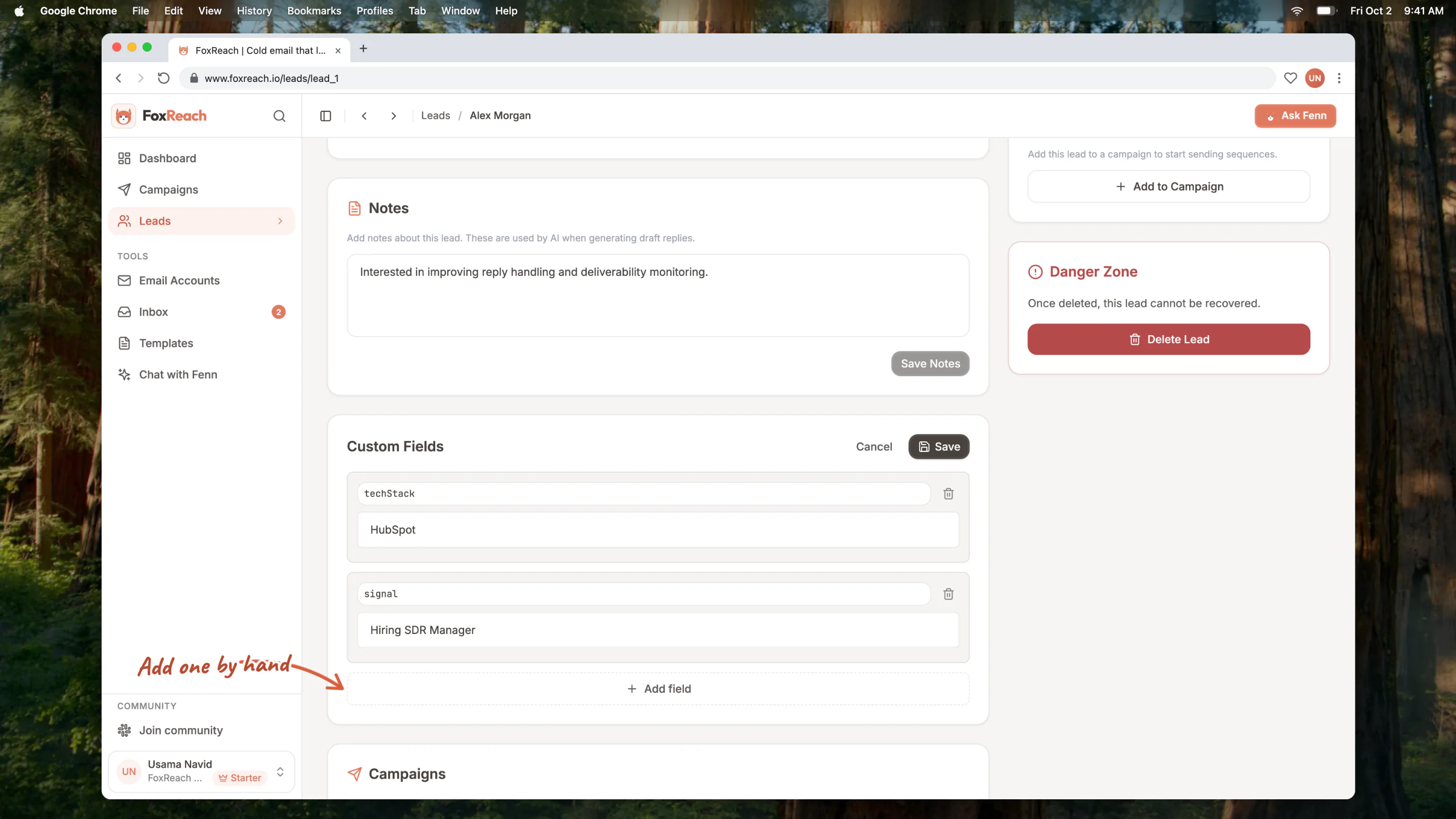Open the search icon in FoxReach sidebar

coord(279,116)
